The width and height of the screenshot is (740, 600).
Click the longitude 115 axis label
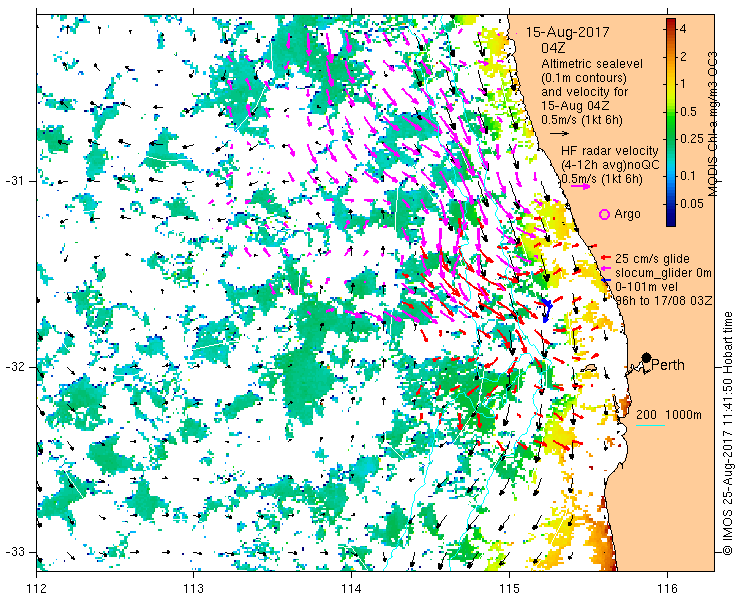click(509, 589)
